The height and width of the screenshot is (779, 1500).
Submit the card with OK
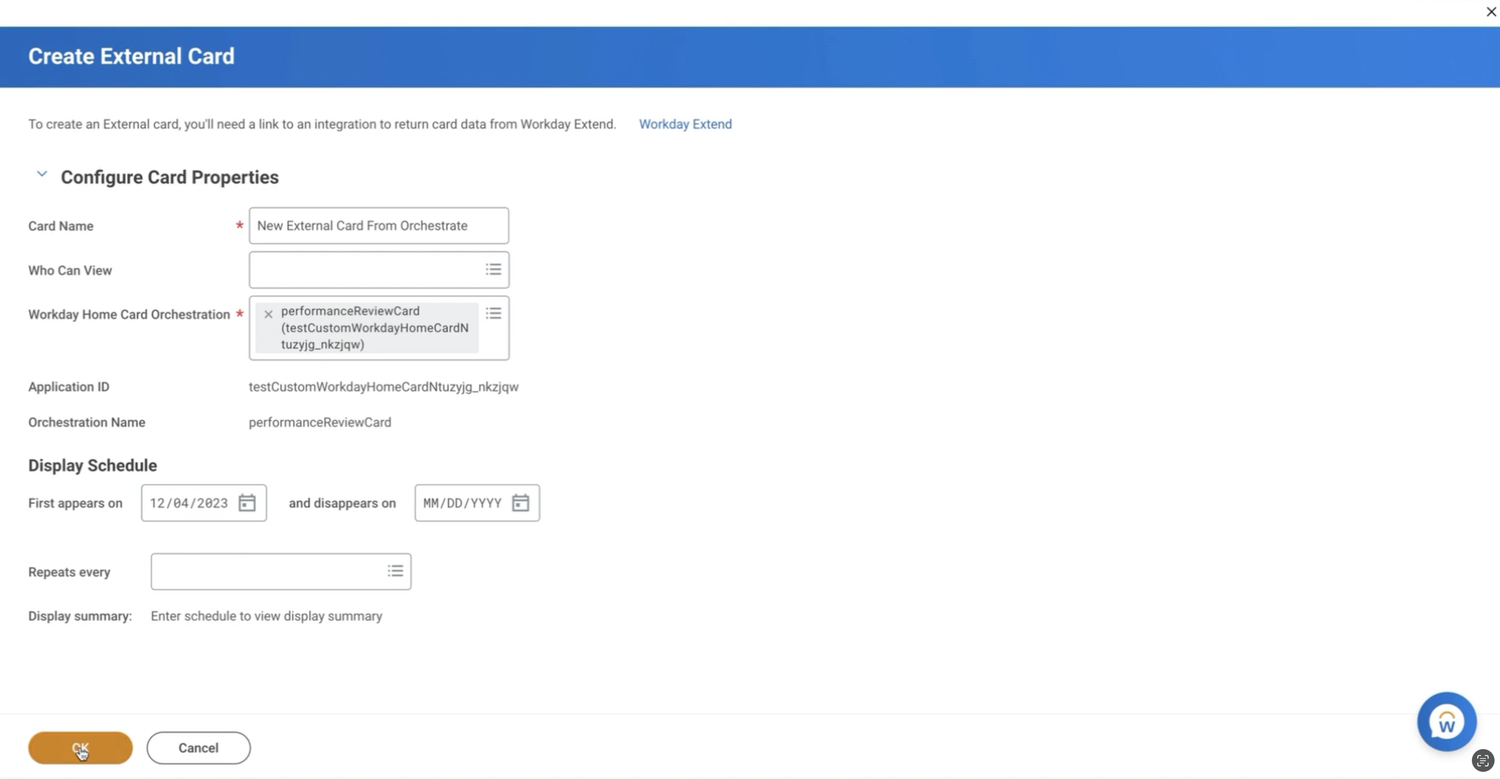[x=80, y=747]
